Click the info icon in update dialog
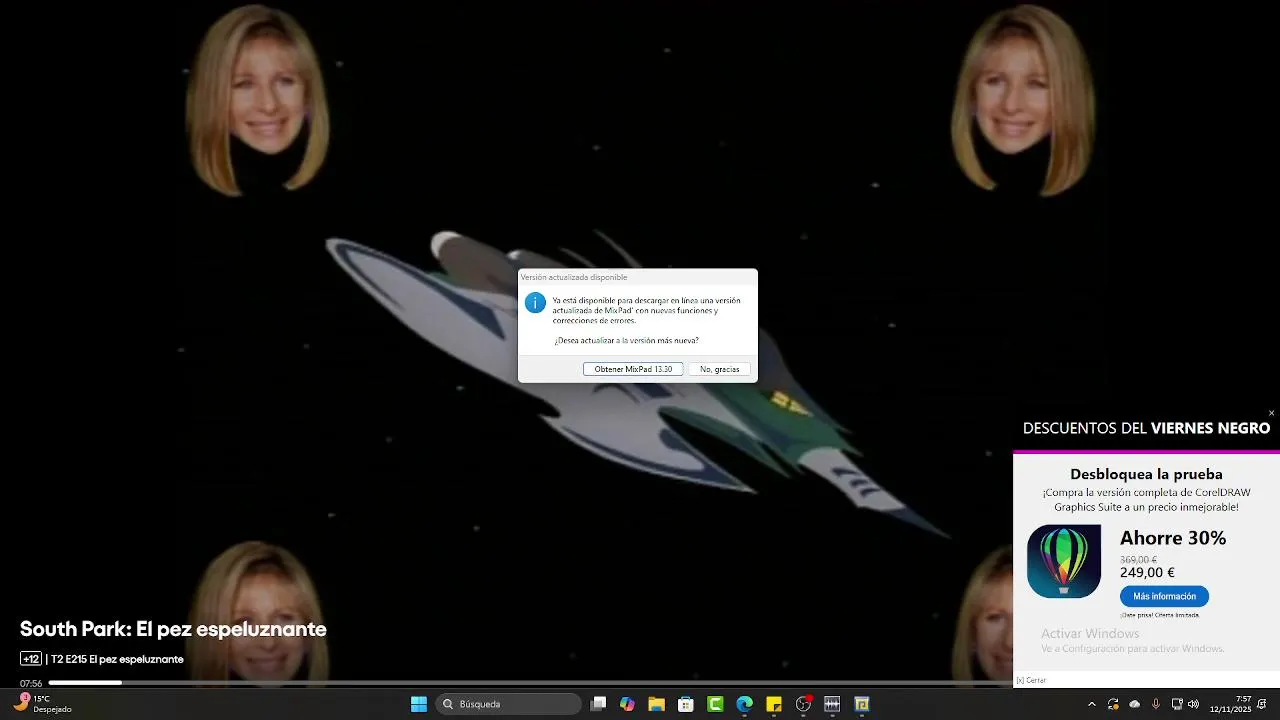 coord(535,302)
